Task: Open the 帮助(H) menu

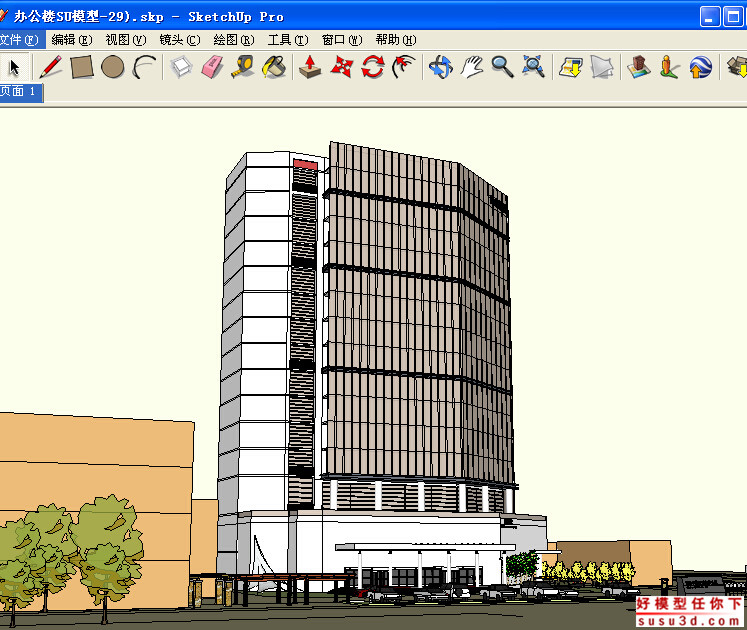Action: pos(396,40)
